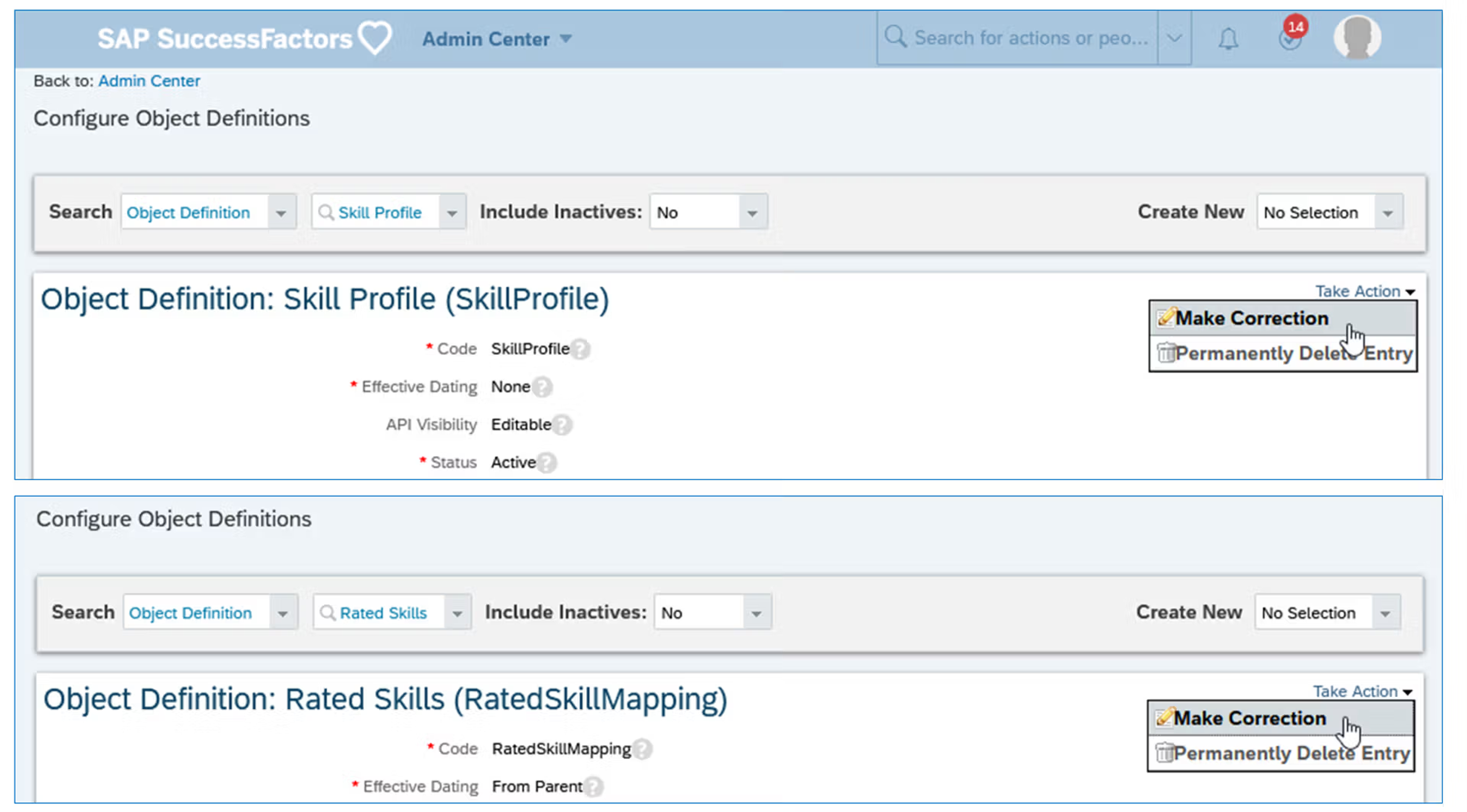The height and width of the screenshot is (812, 1467).
Task: Expand the Rated Skills search dropdown arrow
Action: [x=457, y=613]
